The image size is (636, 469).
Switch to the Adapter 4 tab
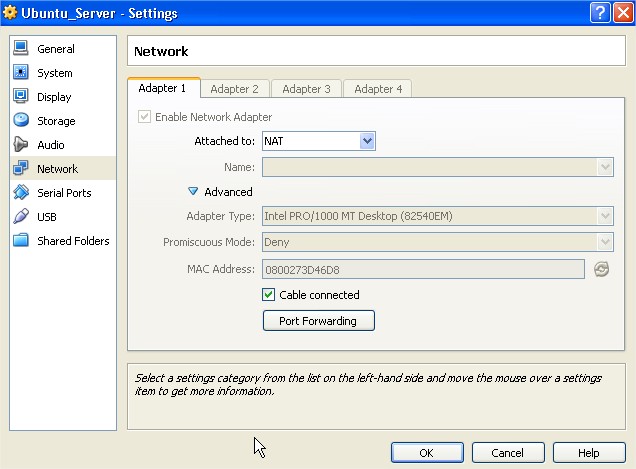378,89
